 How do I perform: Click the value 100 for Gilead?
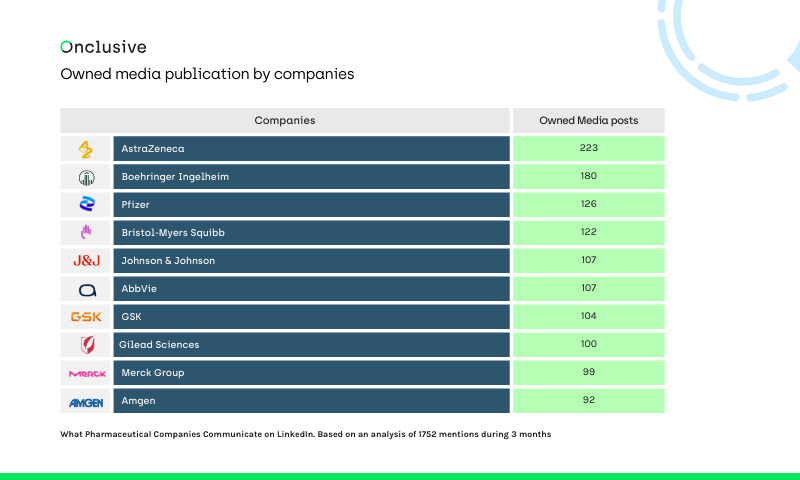coord(589,344)
